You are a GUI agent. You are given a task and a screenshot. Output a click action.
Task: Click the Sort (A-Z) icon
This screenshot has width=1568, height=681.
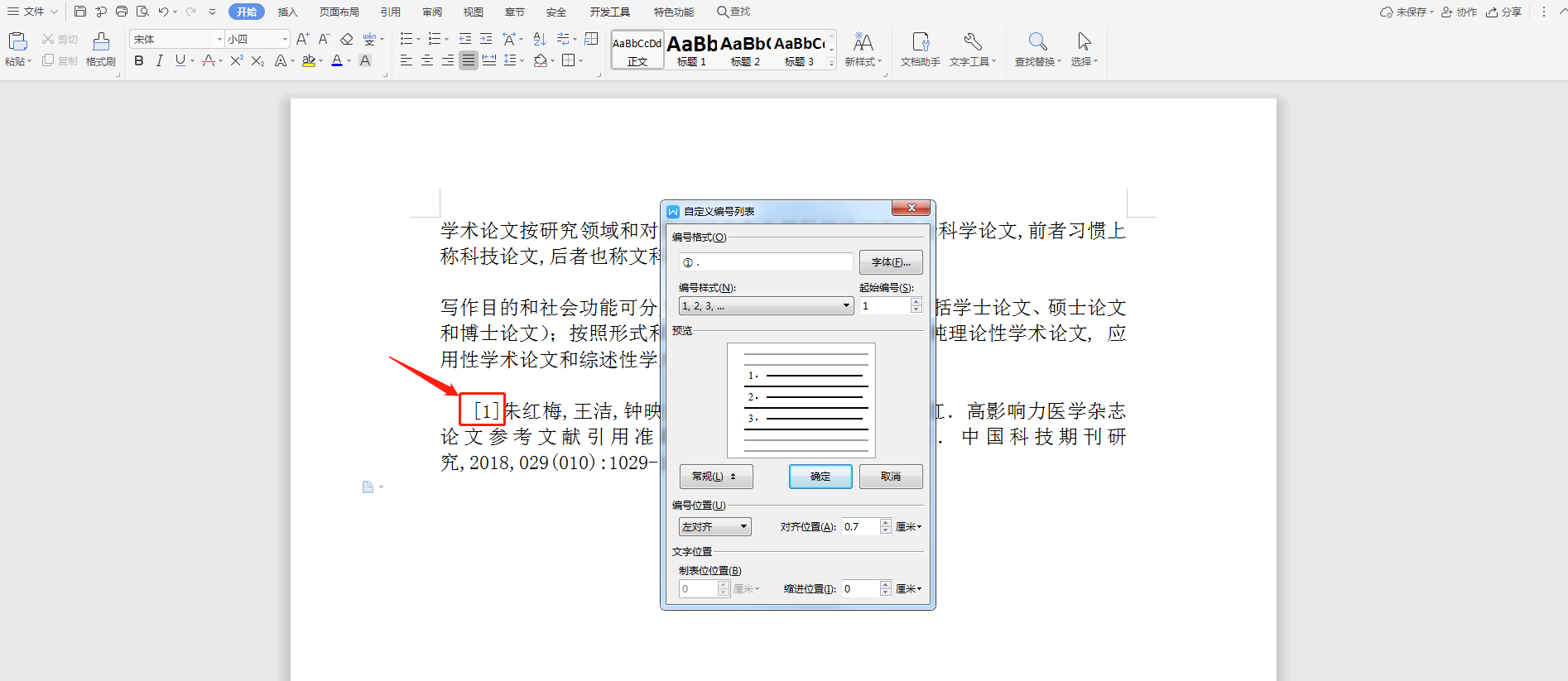(x=540, y=39)
